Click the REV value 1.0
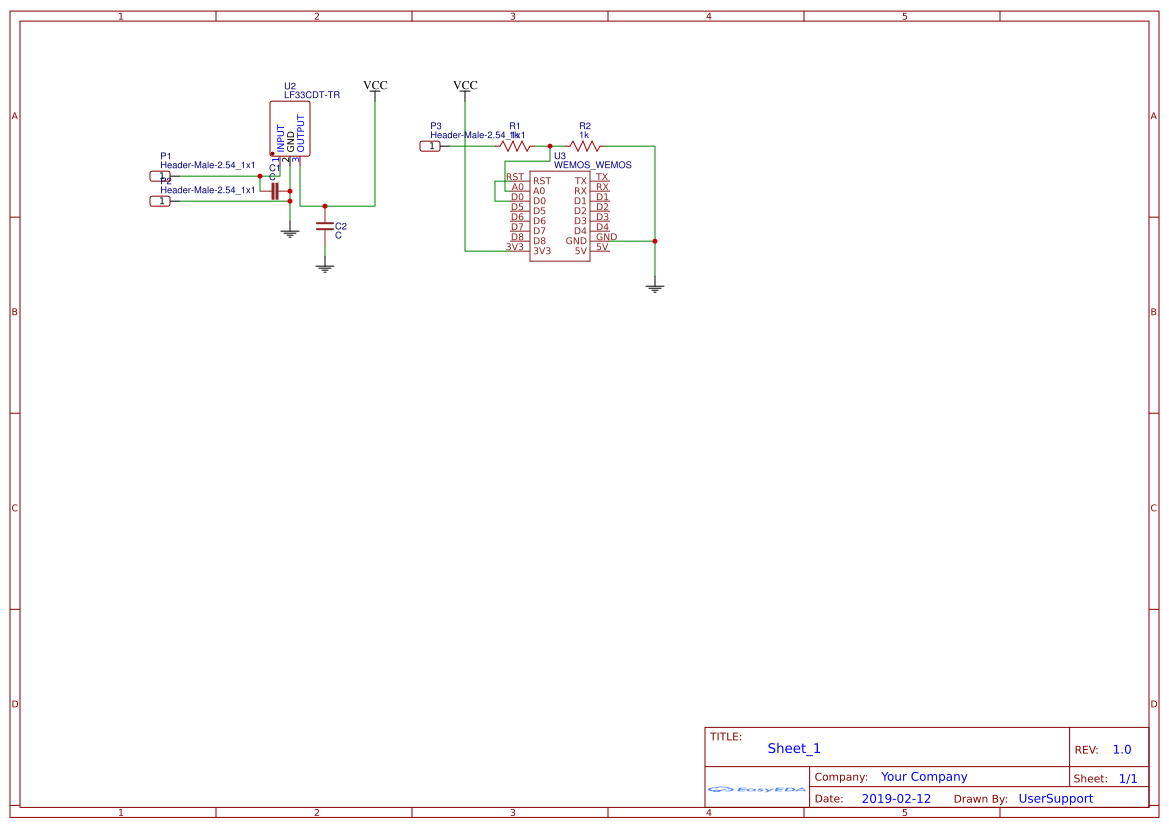This screenshot has height=828, width=1169. 1122,750
